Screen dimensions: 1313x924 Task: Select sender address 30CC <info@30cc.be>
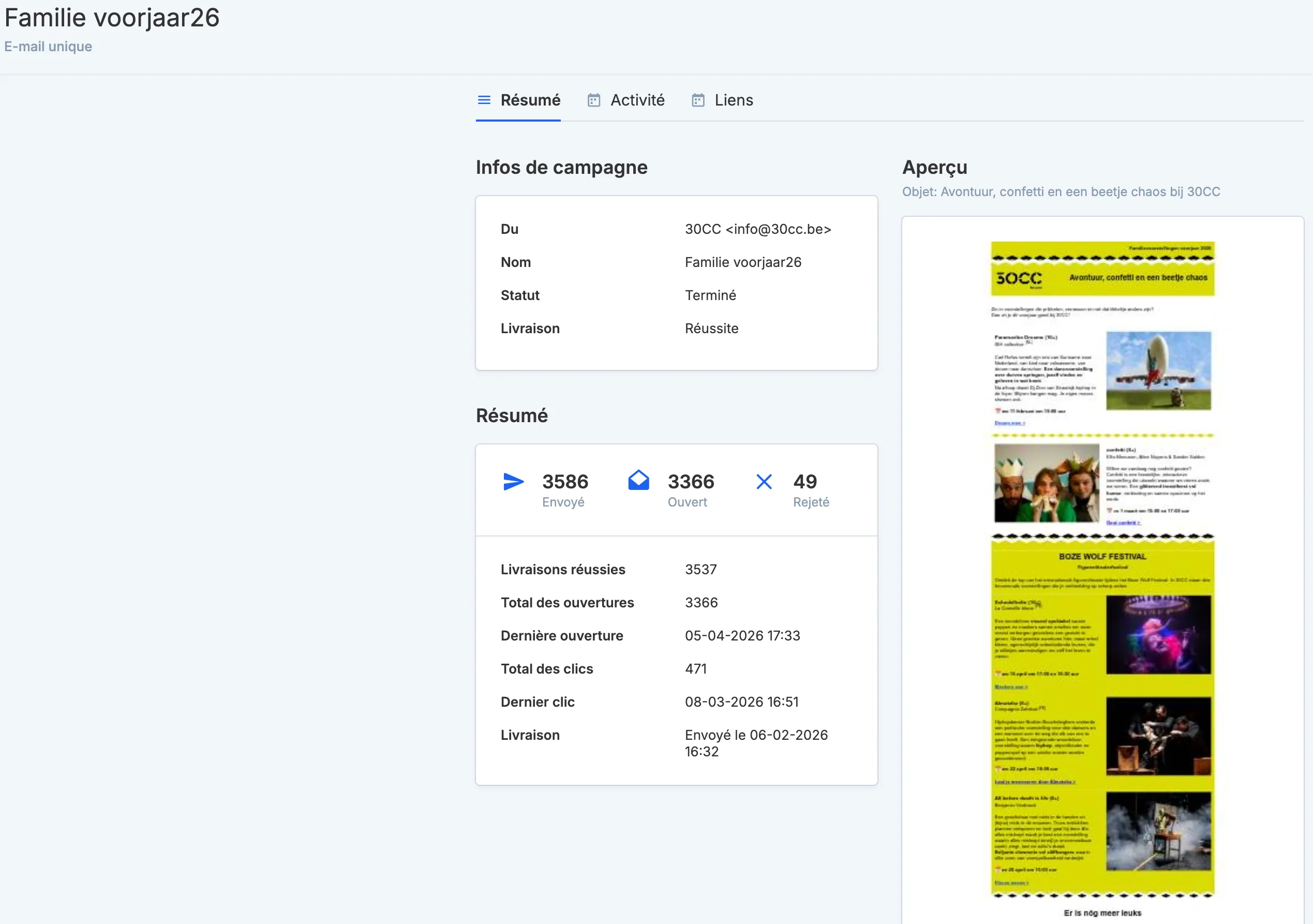758,229
